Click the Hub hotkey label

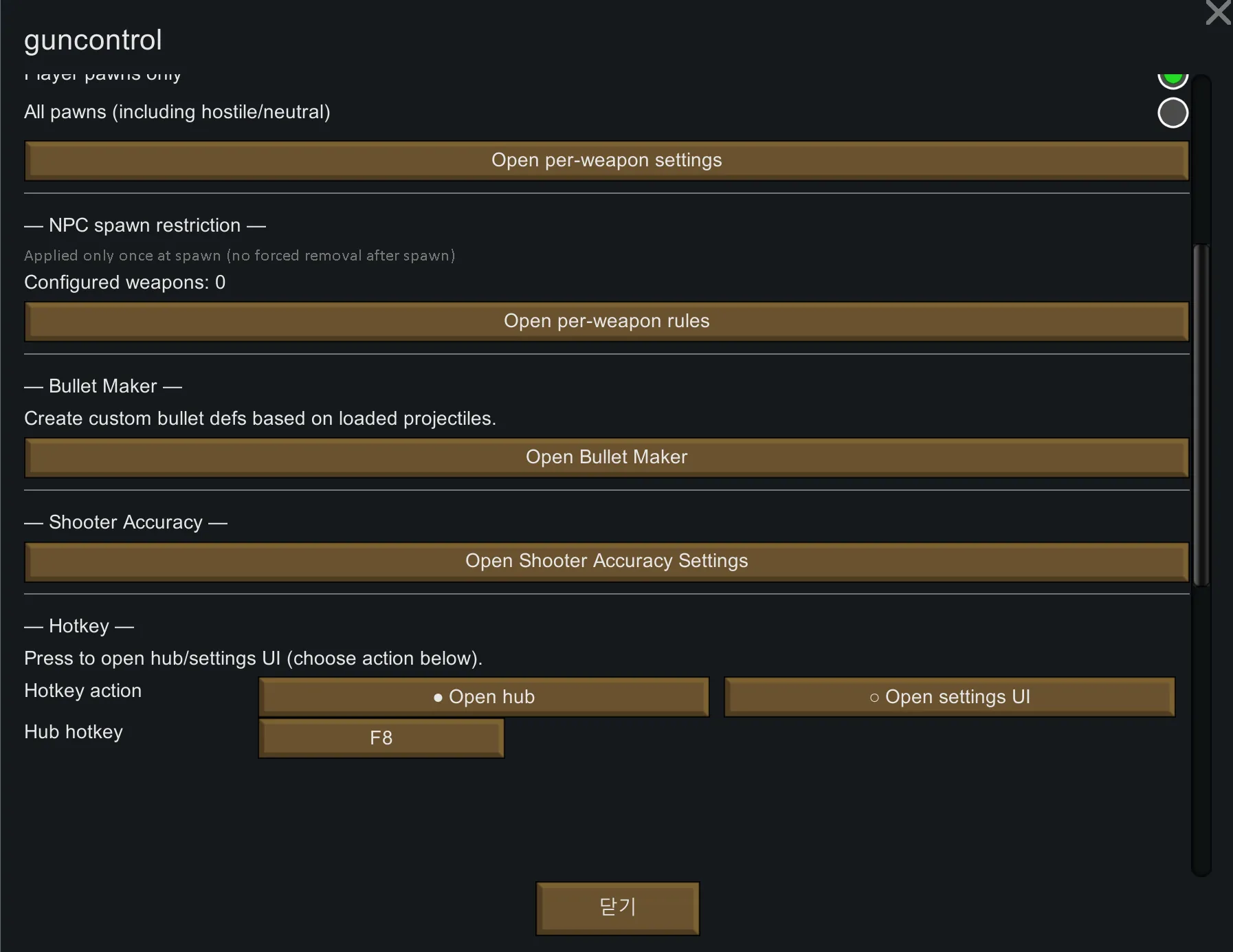point(74,732)
